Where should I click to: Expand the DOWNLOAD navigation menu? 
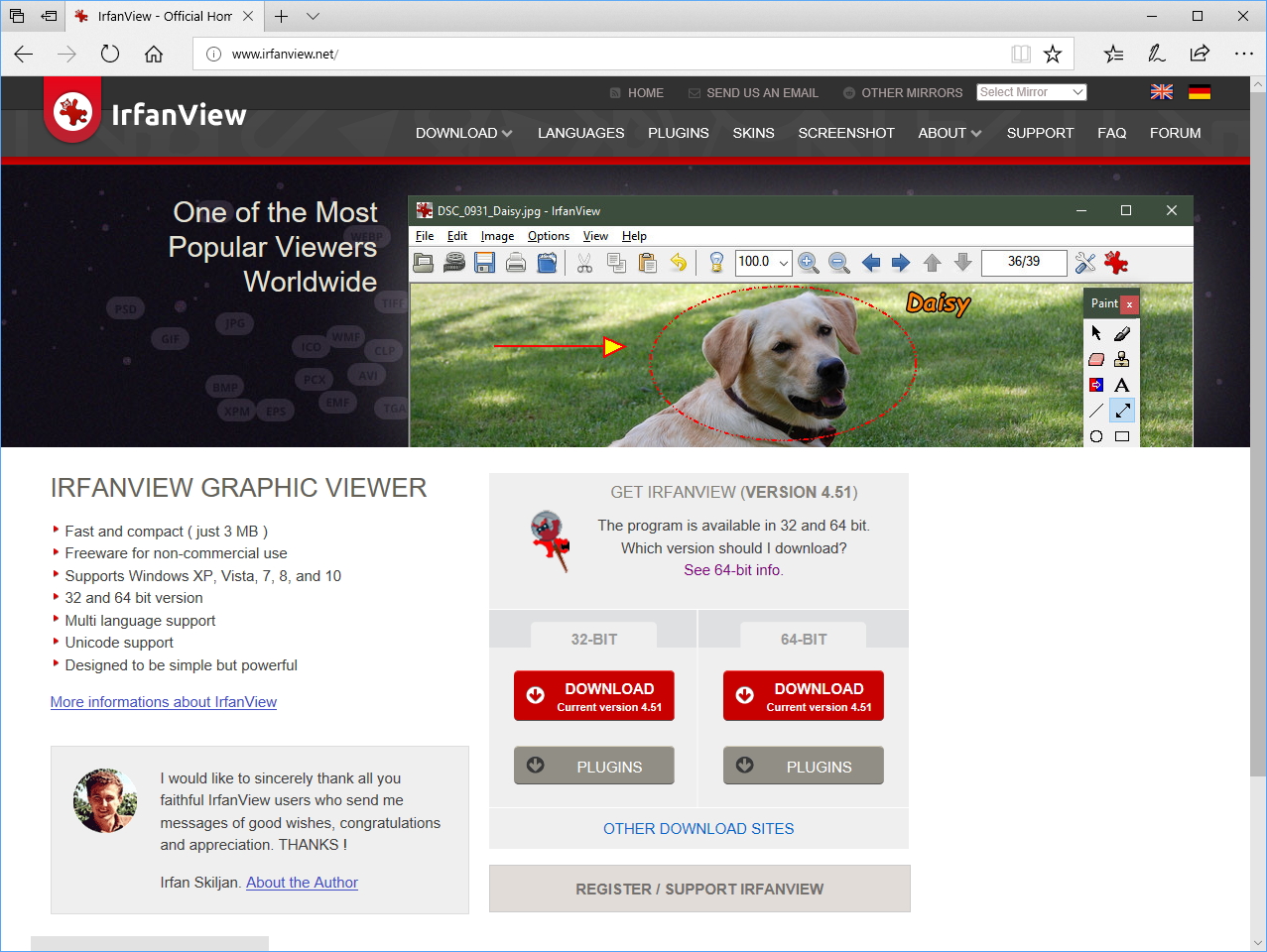click(x=463, y=133)
